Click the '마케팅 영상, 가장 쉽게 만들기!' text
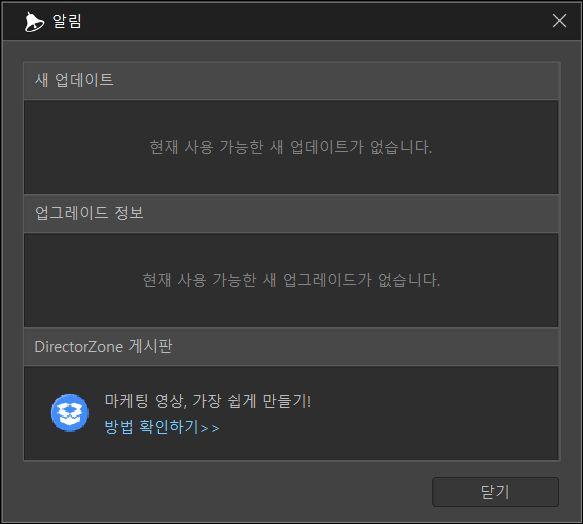583x524 pixels. click(x=207, y=401)
